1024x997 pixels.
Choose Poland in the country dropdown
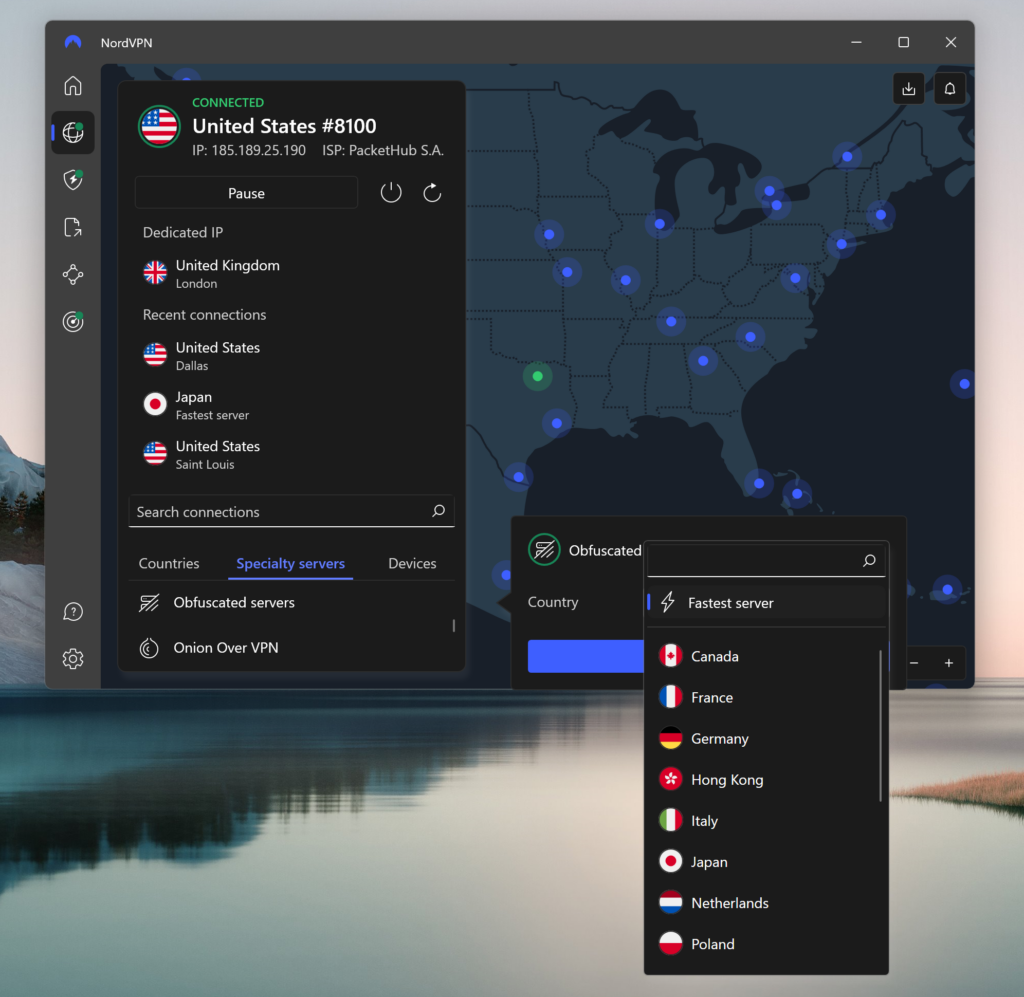tap(765, 944)
